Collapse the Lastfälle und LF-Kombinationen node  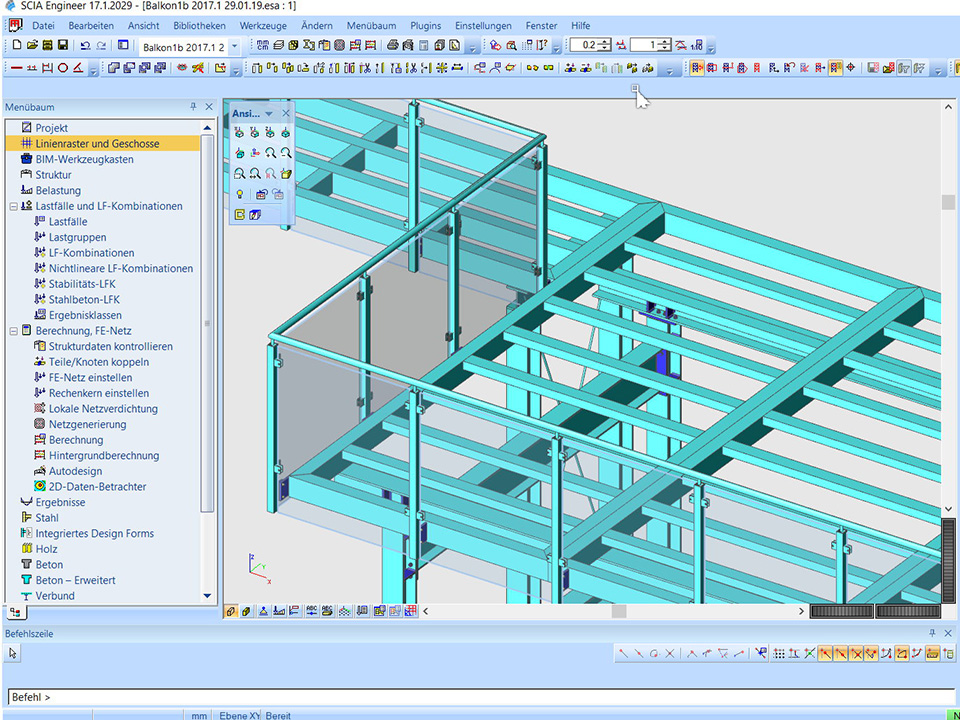point(13,206)
